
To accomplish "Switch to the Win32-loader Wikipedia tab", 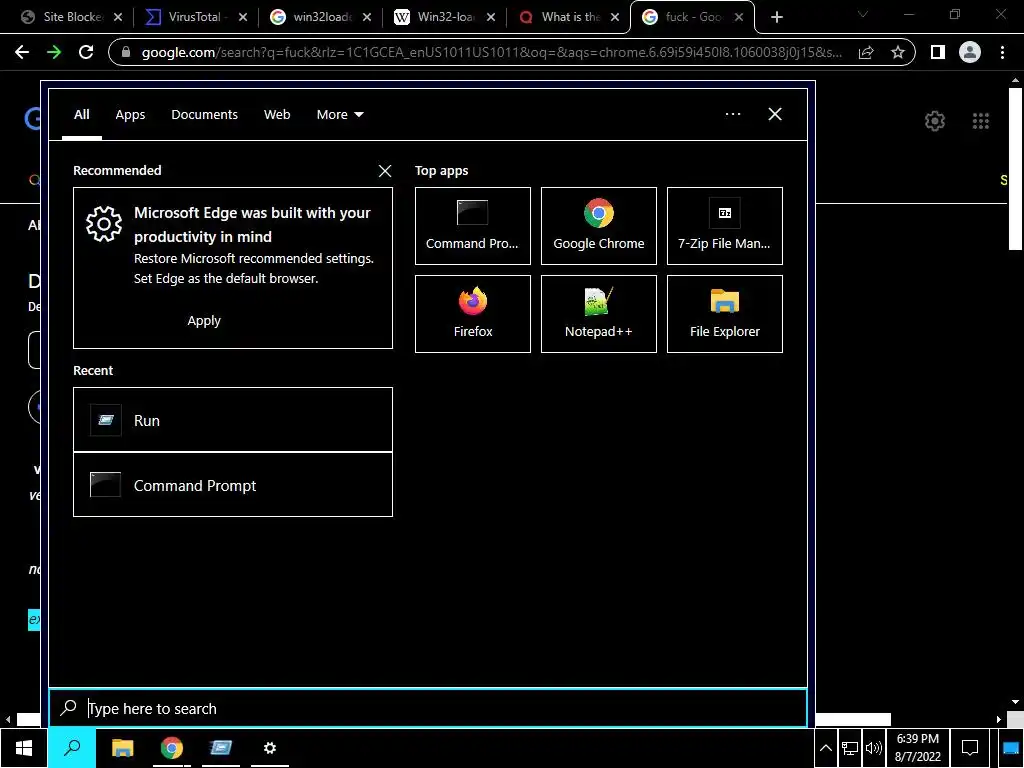I will coord(445,18).
